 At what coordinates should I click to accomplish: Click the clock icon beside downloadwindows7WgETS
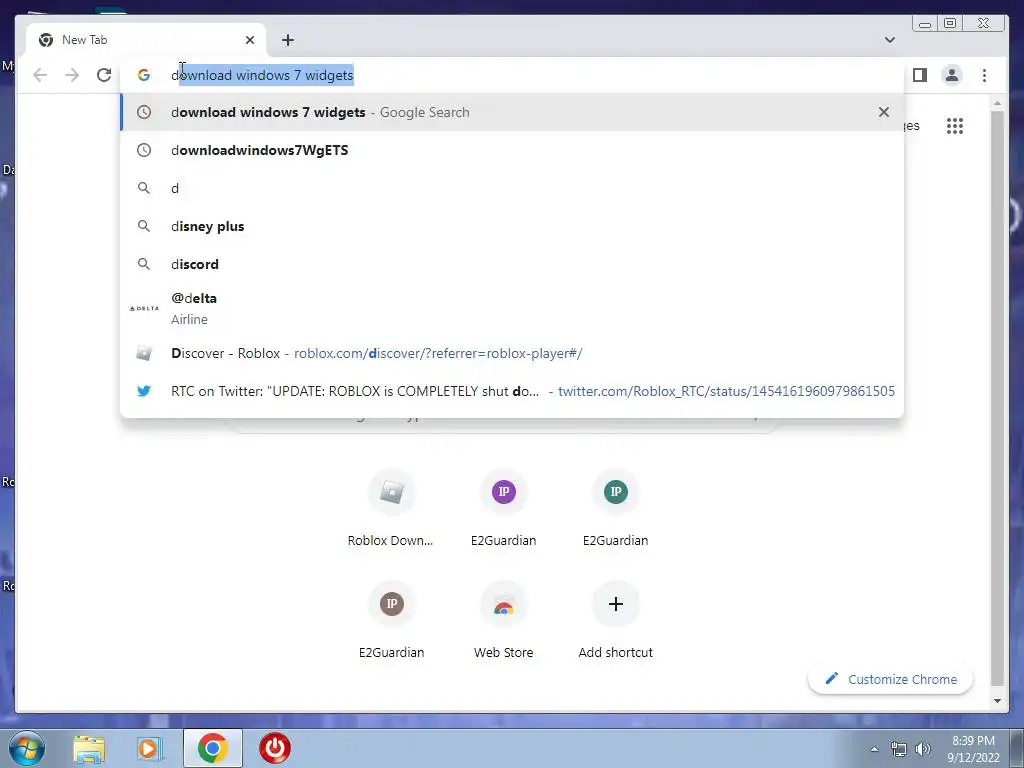point(144,150)
